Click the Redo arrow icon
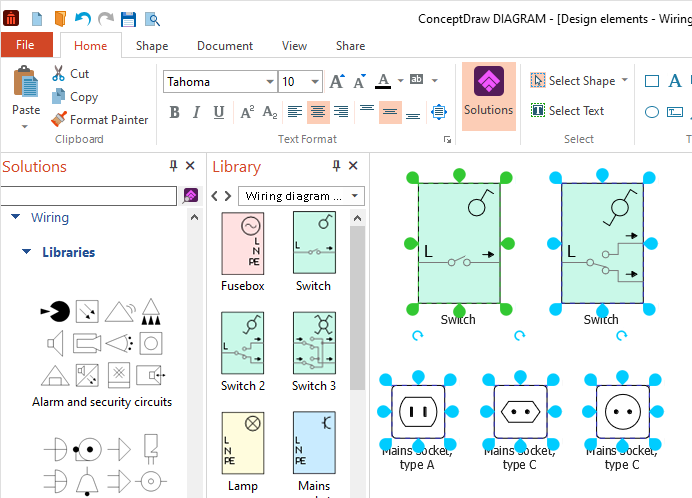Viewport: 692px width, 498px height. [106, 19]
